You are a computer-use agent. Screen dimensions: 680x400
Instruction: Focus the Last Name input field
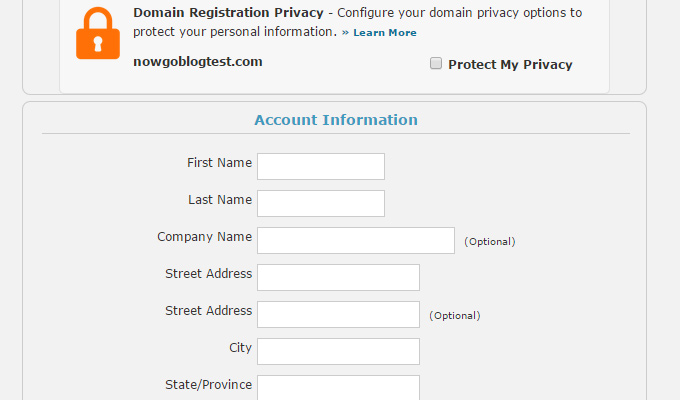pos(321,203)
